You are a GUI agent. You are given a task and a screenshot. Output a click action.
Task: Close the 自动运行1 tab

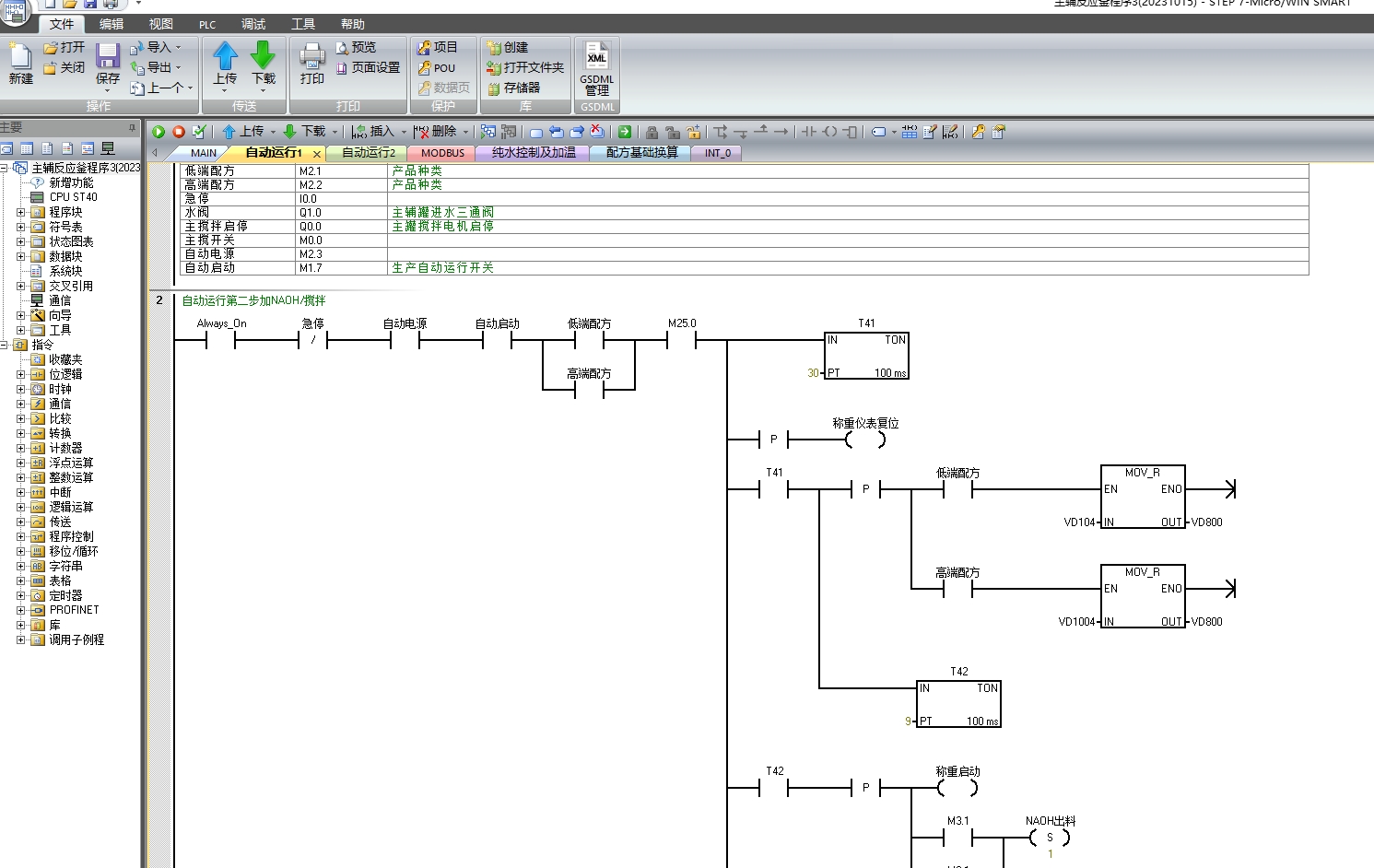coord(317,154)
